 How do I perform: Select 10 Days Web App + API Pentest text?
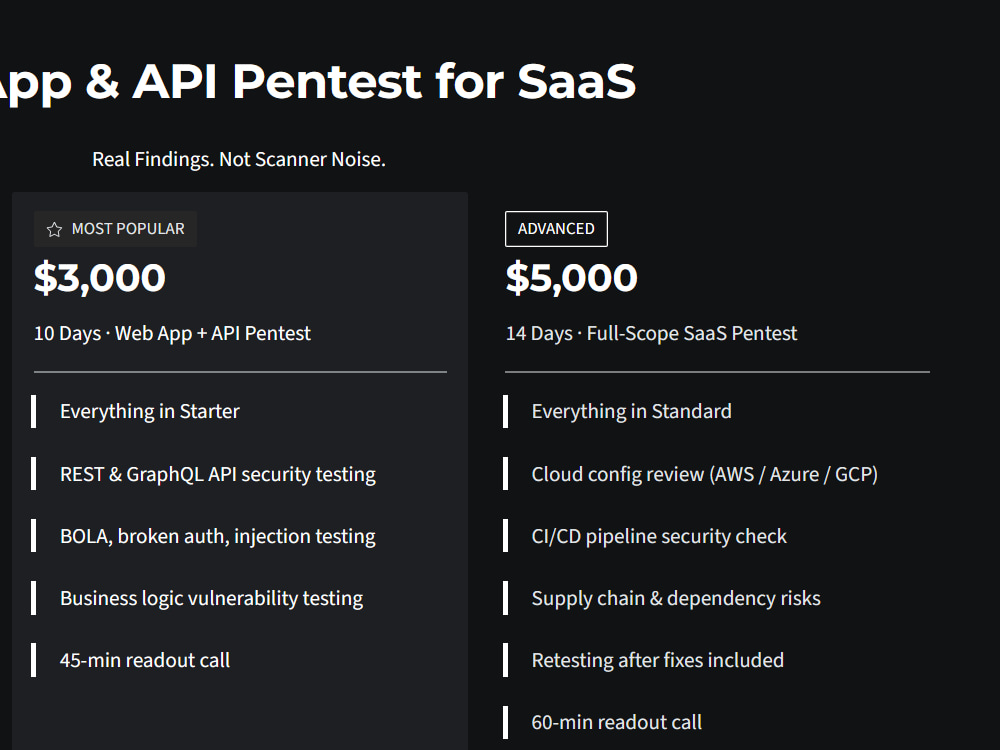tap(172, 333)
